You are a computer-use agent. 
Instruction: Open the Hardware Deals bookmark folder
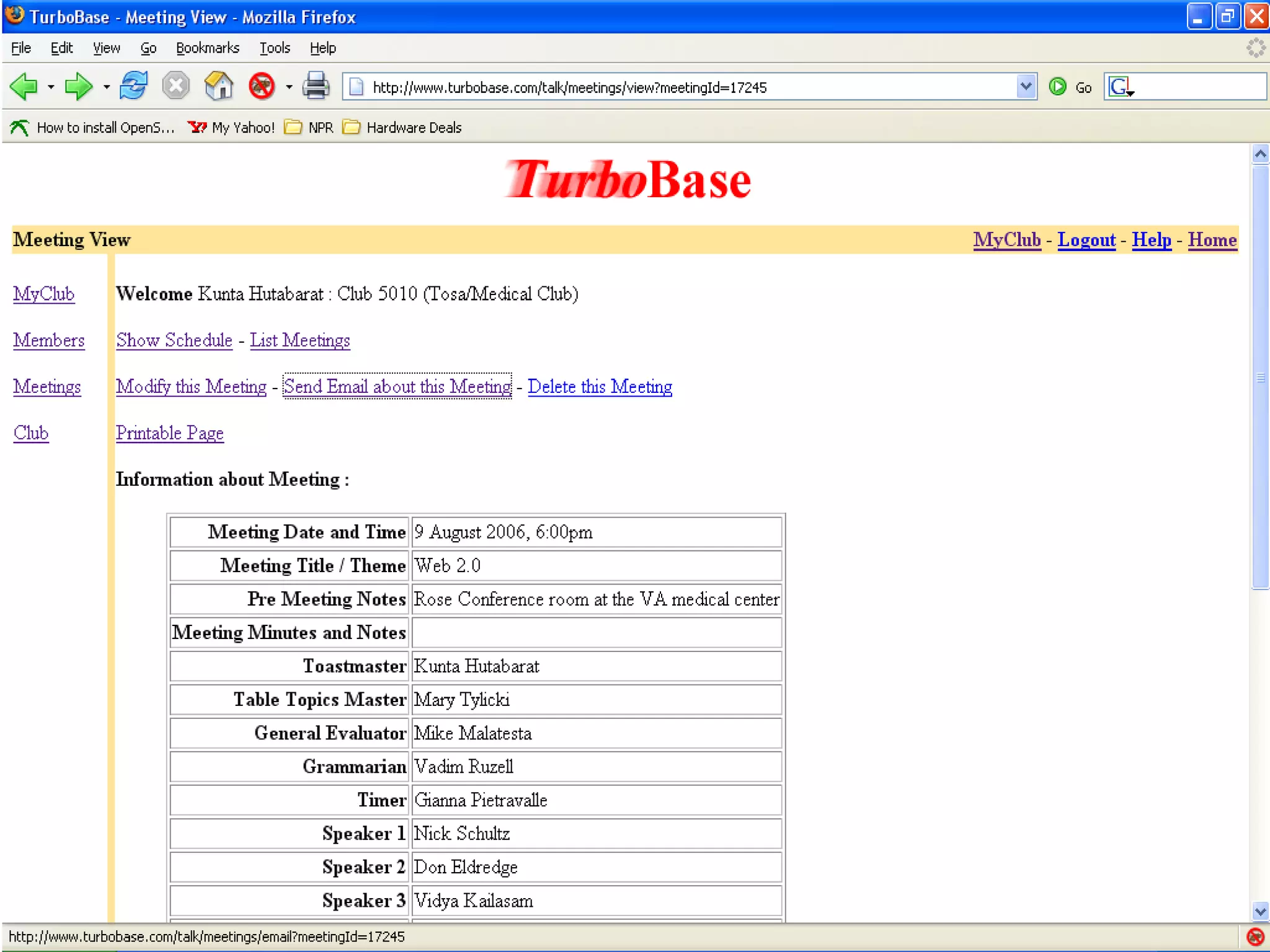[x=402, y=128]
